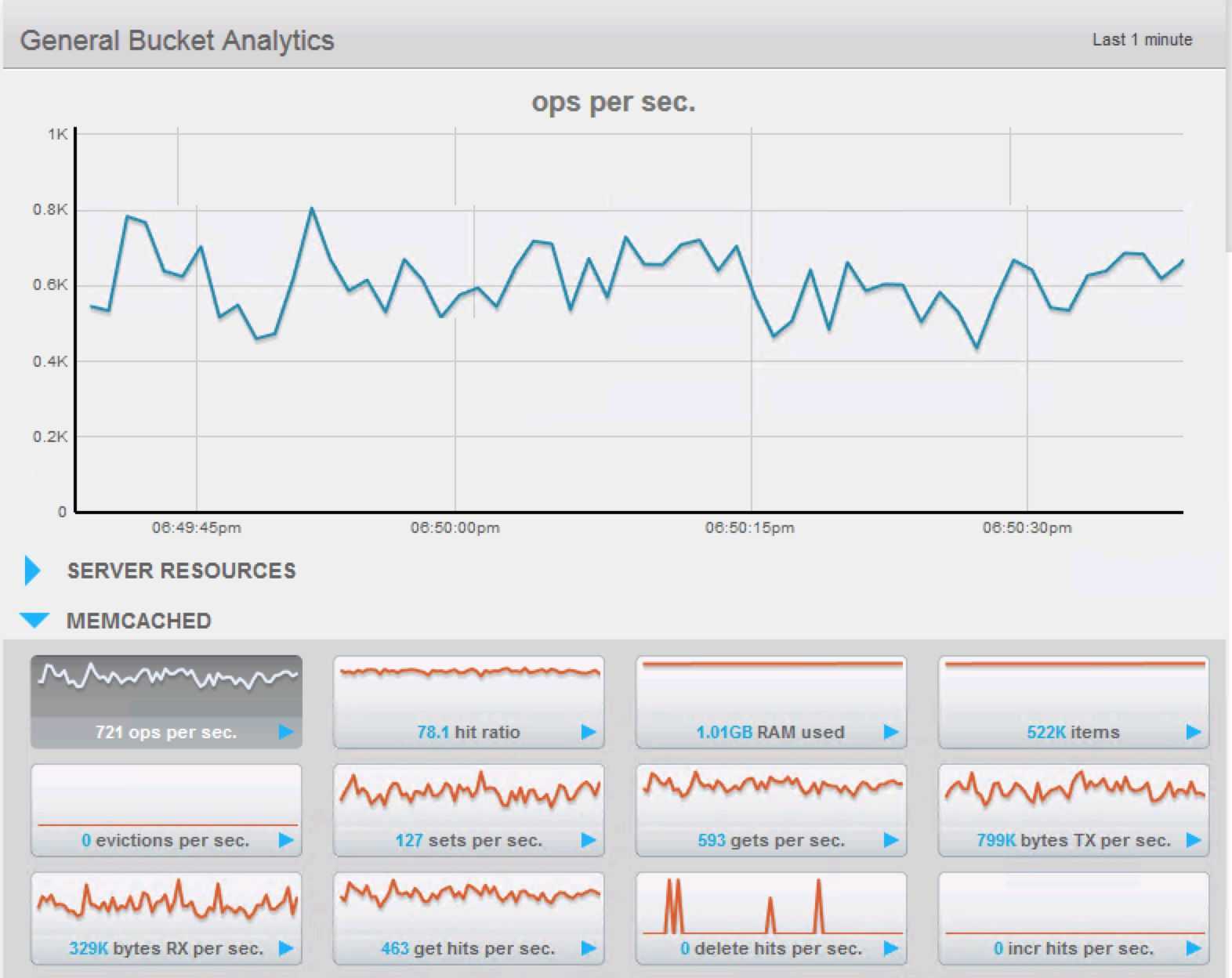
Task: Click the arrow icon on get hits per sec. tile
Action: [589, 948]
